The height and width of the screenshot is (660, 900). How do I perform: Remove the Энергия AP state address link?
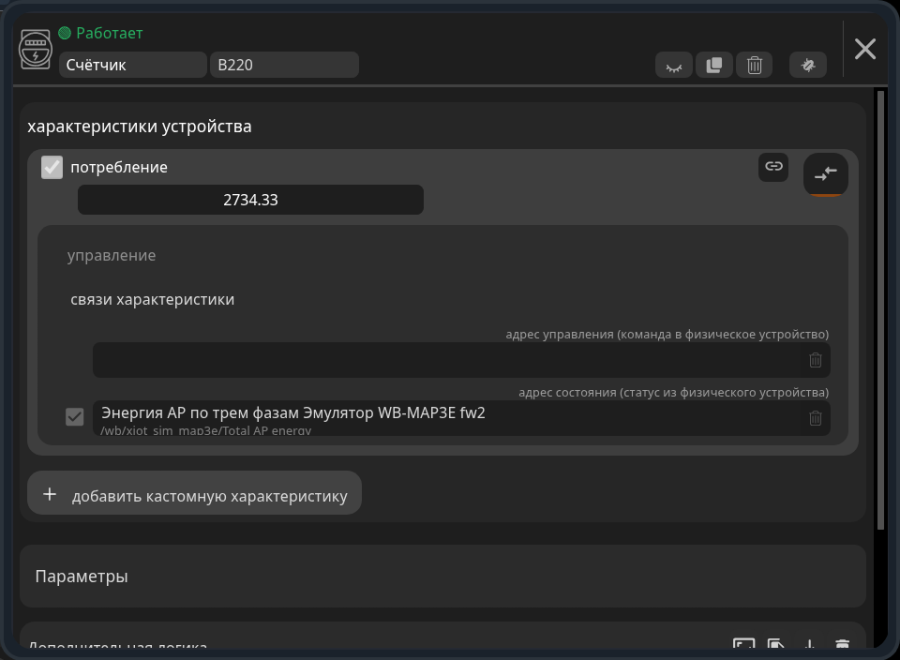coord(815,418)
